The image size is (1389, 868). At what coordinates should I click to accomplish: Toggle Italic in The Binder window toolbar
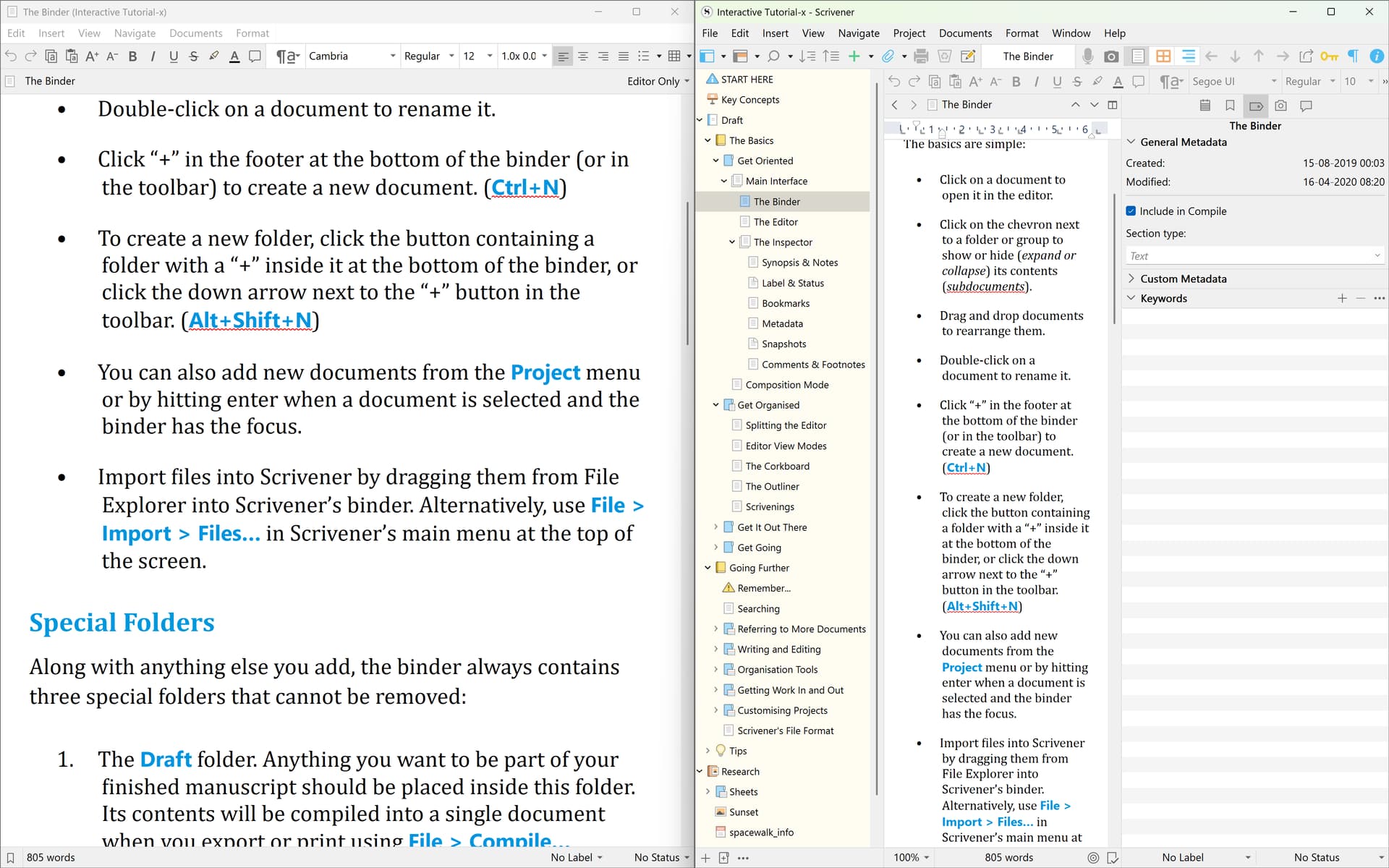tap(153, 56)
